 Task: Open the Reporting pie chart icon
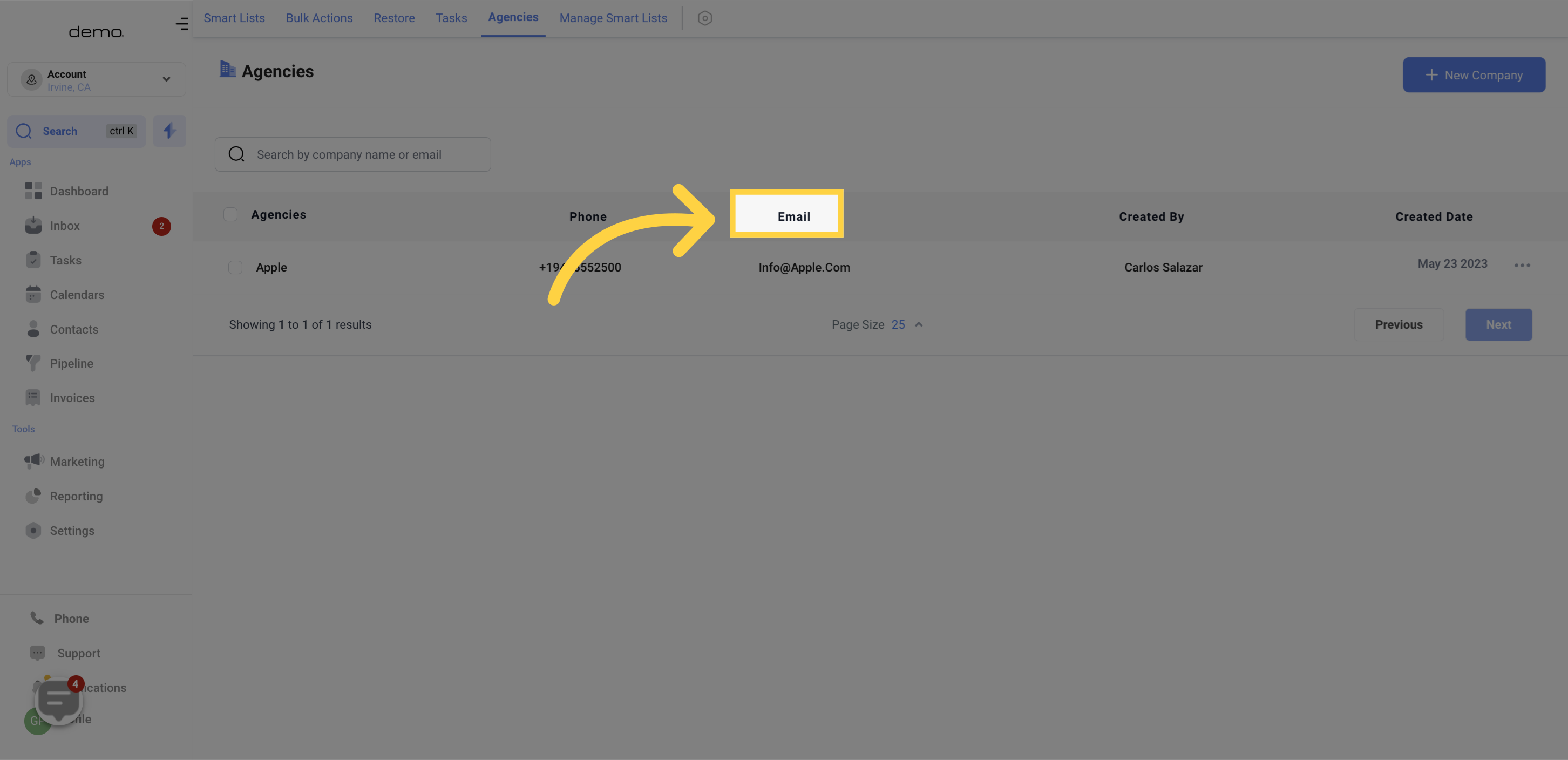click(33, 496)
